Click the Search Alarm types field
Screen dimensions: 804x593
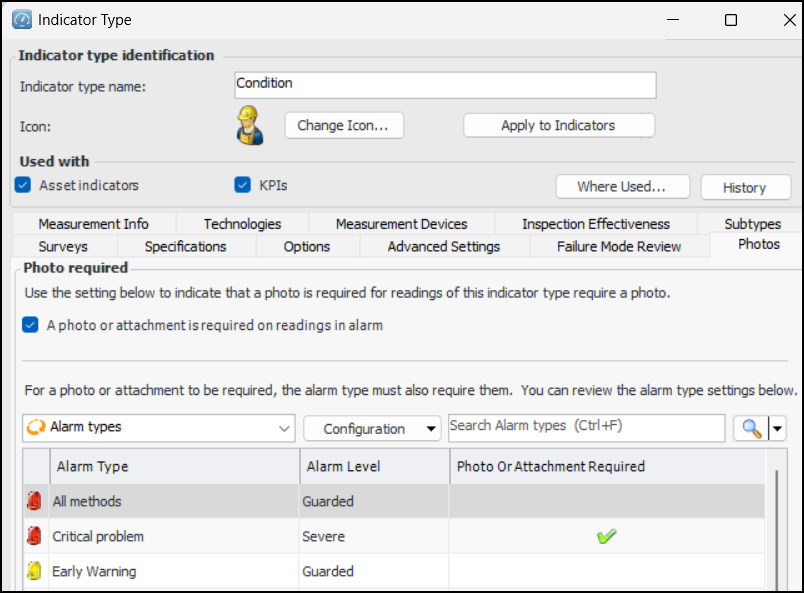point(586,427)
